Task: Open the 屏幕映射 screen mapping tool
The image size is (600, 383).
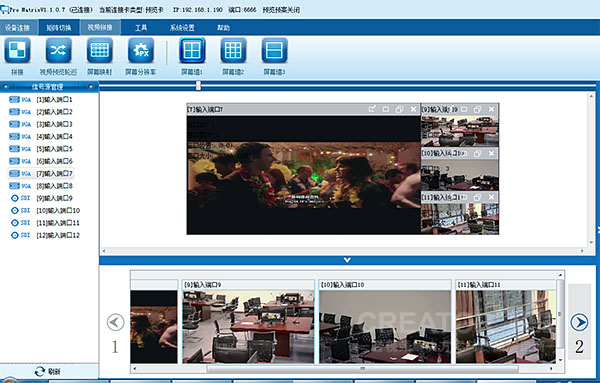Action: click(99, 50)
